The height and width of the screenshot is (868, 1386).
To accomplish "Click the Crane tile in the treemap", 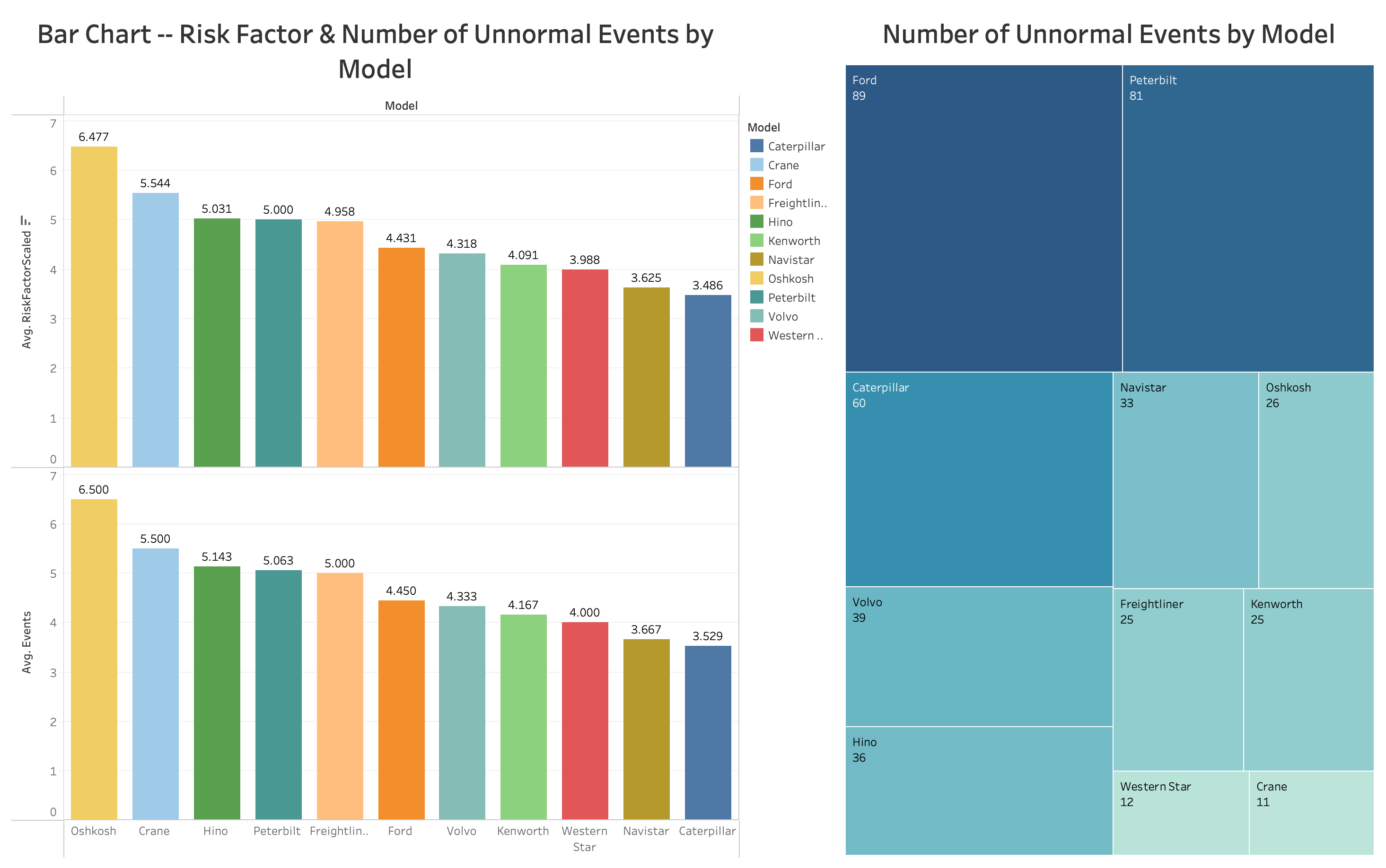I will coord(1311,812).
